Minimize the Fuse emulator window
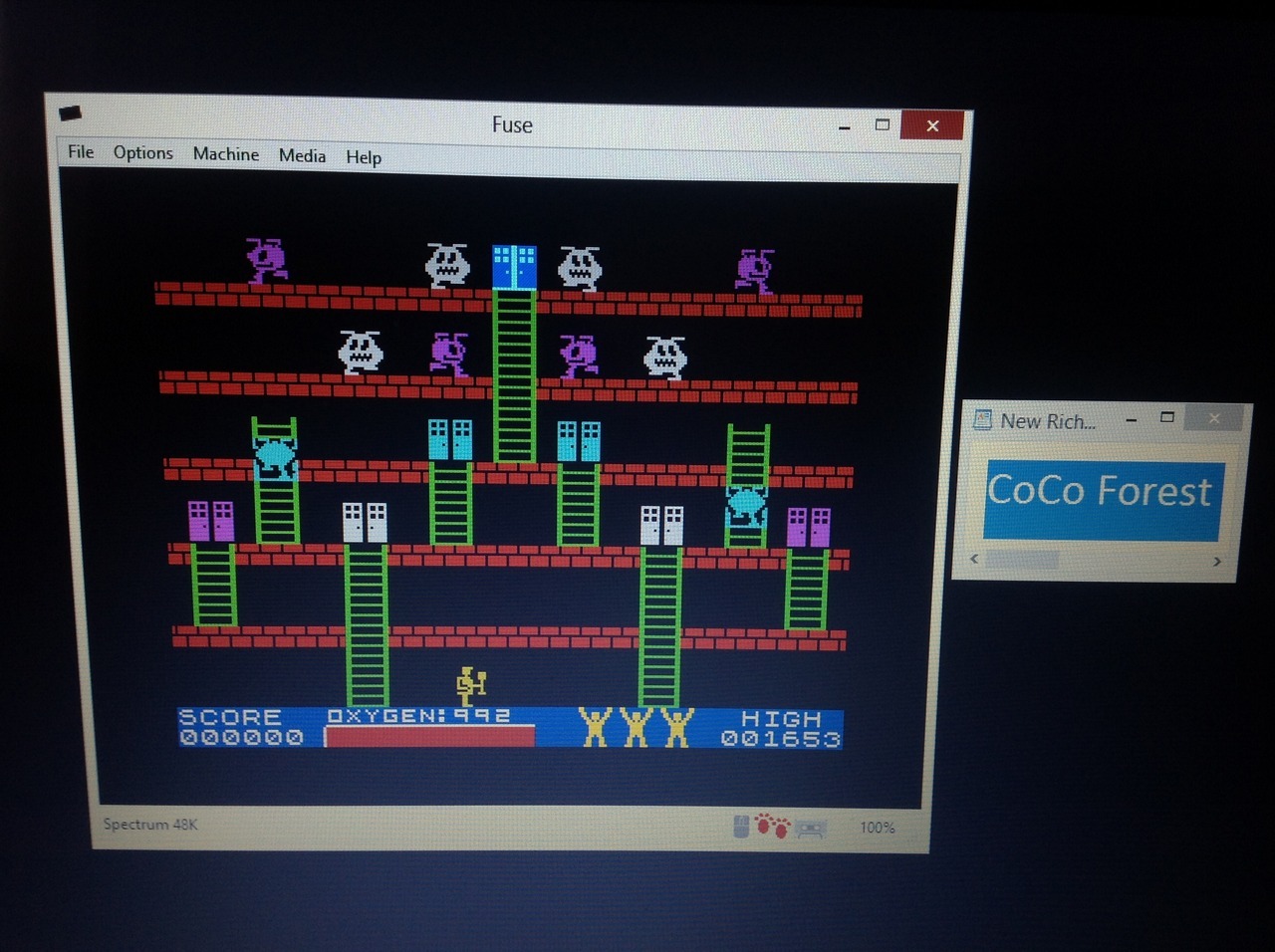This screenshot has width=1275, height=952. [844, 126]
